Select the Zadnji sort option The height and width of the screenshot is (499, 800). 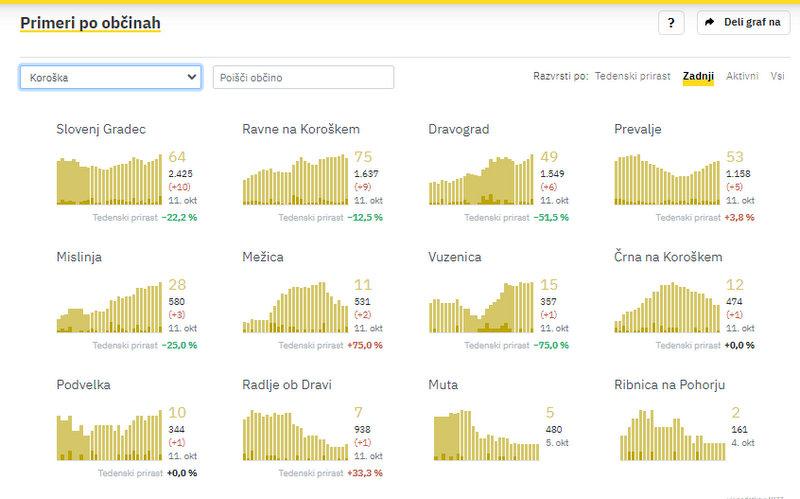click(698, 76)
